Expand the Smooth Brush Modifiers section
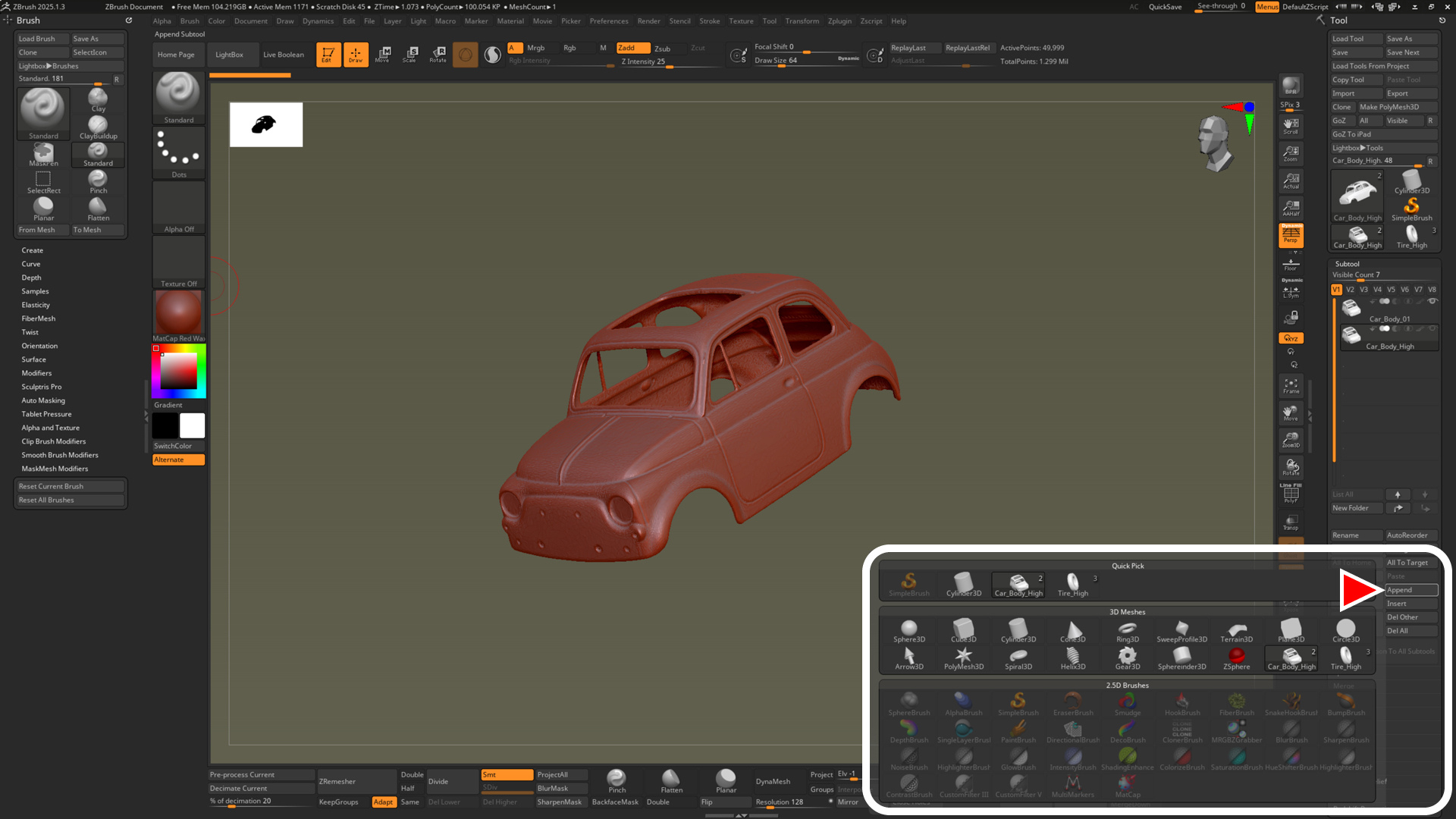The width and height of the screenshot is (1456, 819). tap(60, 455)
